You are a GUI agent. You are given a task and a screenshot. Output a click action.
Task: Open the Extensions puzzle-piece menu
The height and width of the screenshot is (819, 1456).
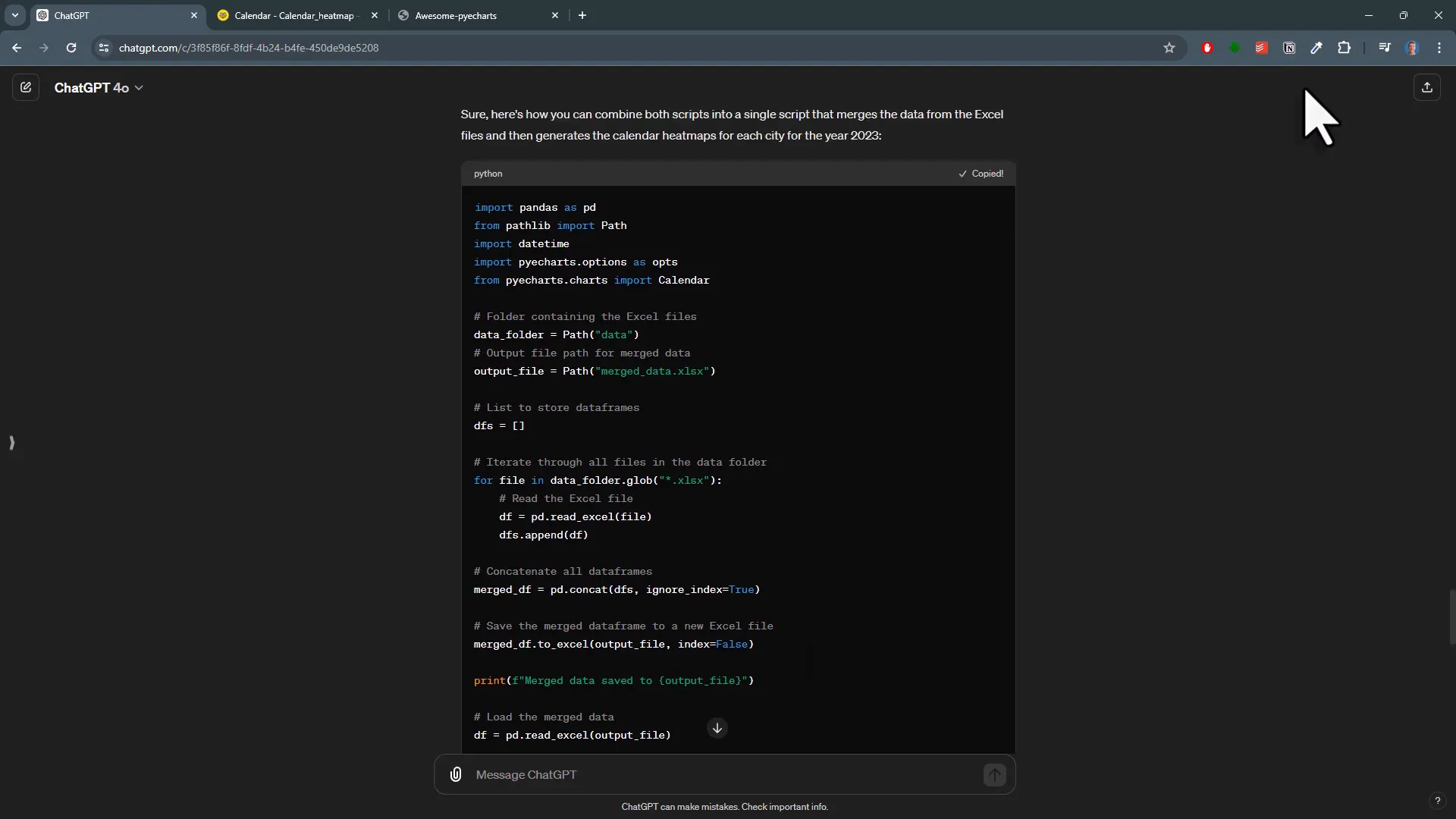(1344, 48)
